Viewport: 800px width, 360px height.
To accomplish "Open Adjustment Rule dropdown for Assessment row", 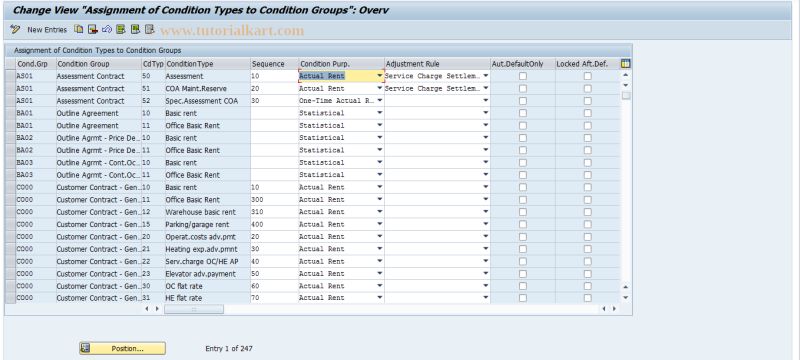I will coord(485,76).
